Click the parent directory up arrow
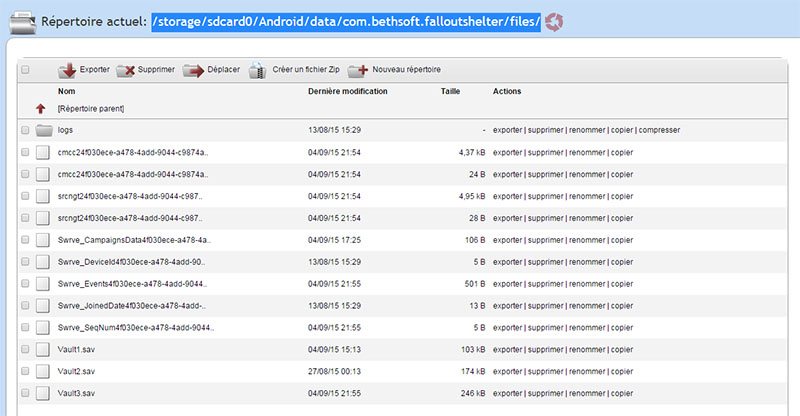 click(41, 108)
